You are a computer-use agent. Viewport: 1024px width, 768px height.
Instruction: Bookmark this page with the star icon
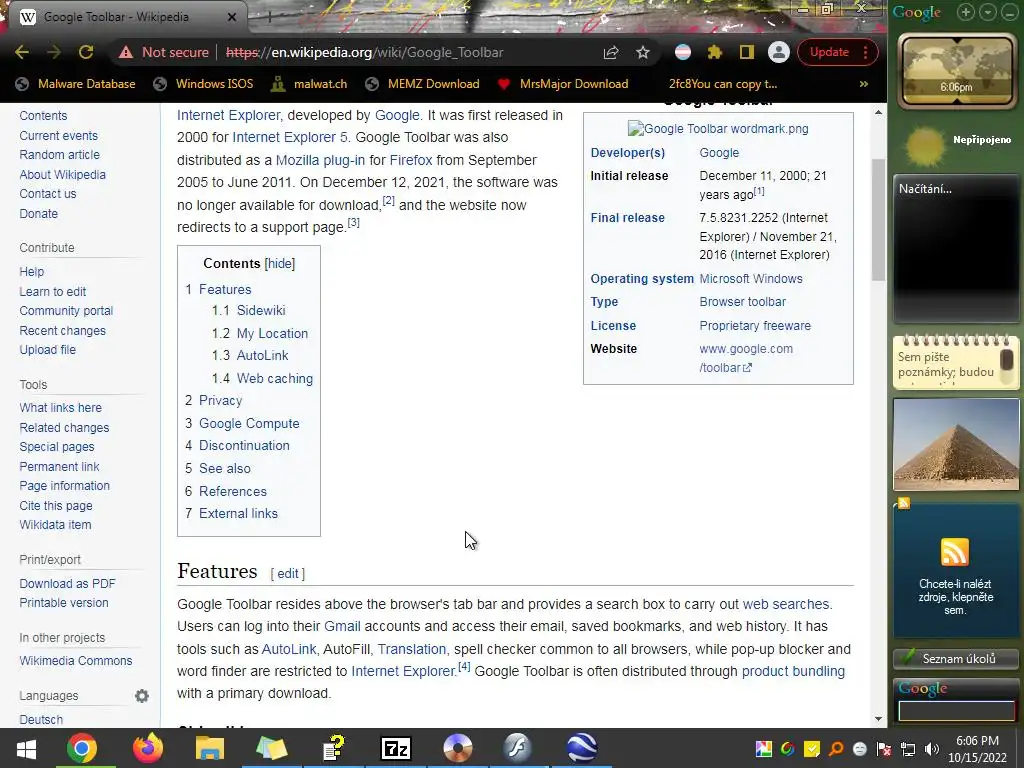[643, 52]
